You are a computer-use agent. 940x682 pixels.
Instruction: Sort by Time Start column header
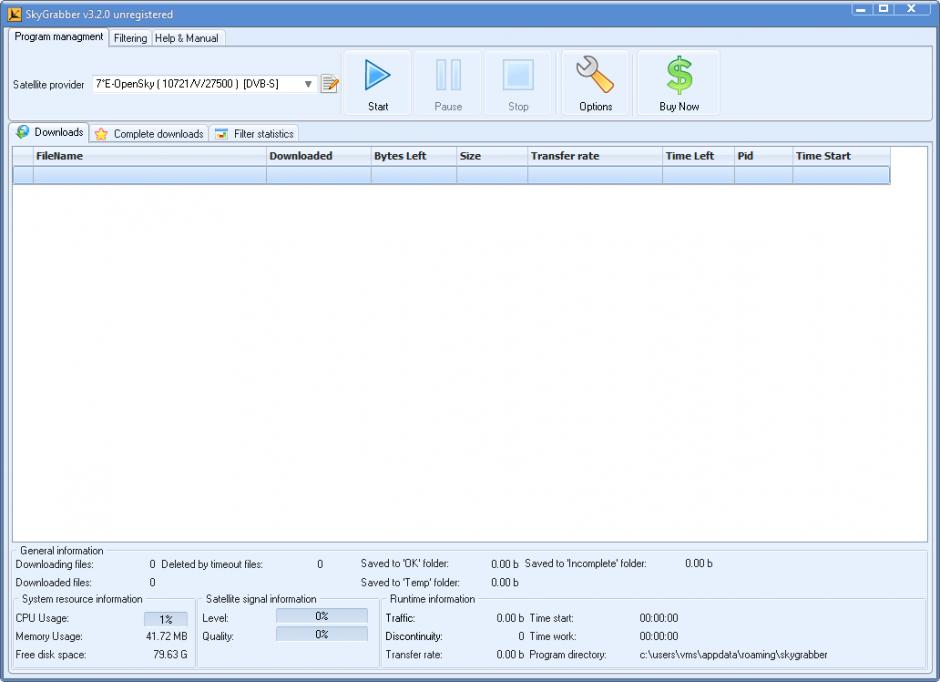click(841, 156)
